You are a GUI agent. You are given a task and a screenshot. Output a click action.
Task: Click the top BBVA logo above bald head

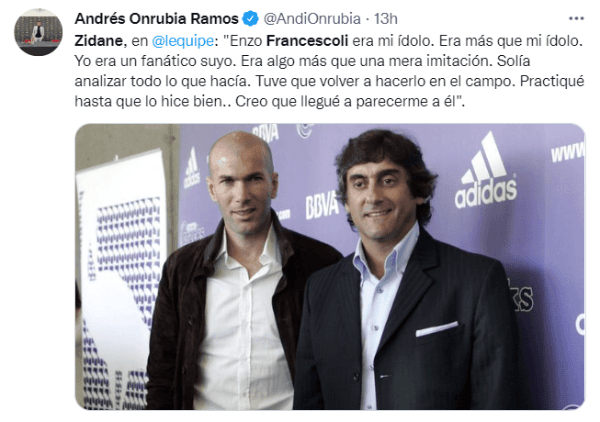(266, 134)
